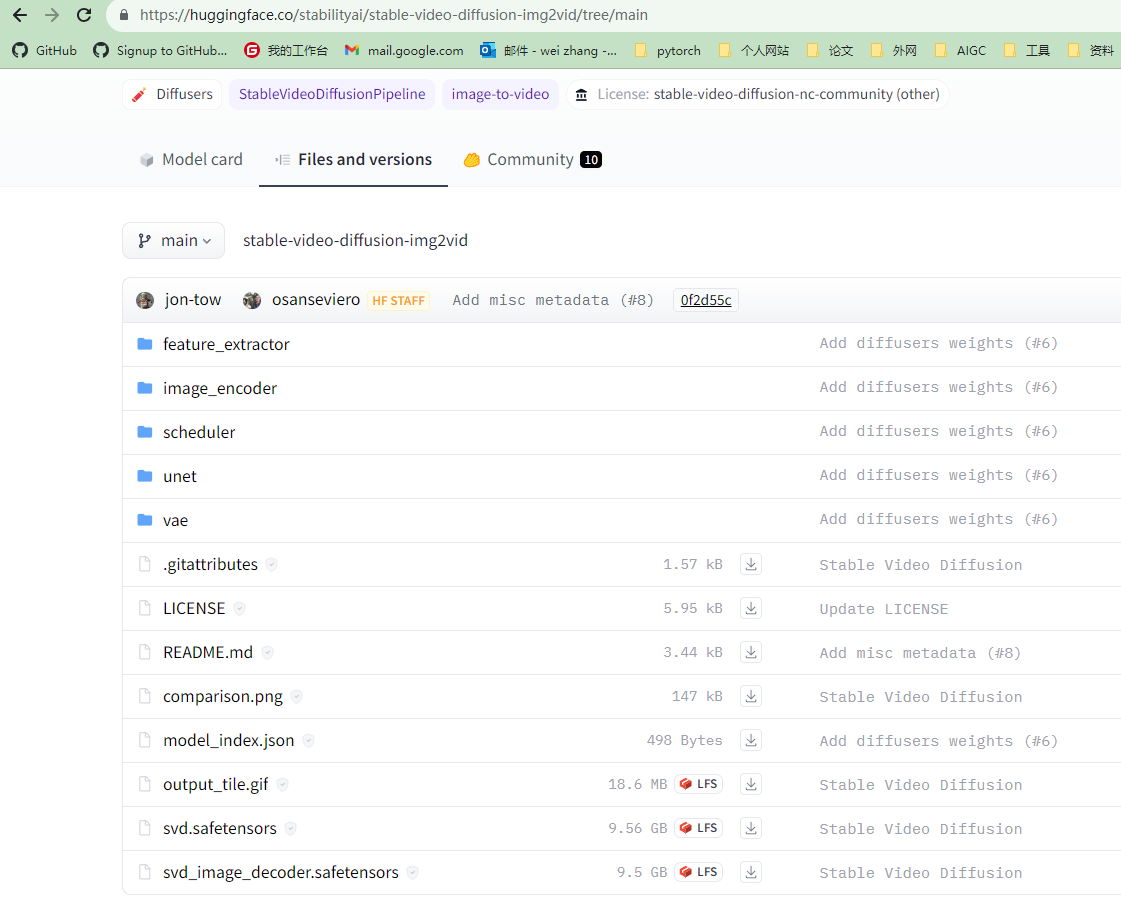The height and width of the screenshot is (909, 1121).
Task: Switch to the Community tab
Action: 533,159
